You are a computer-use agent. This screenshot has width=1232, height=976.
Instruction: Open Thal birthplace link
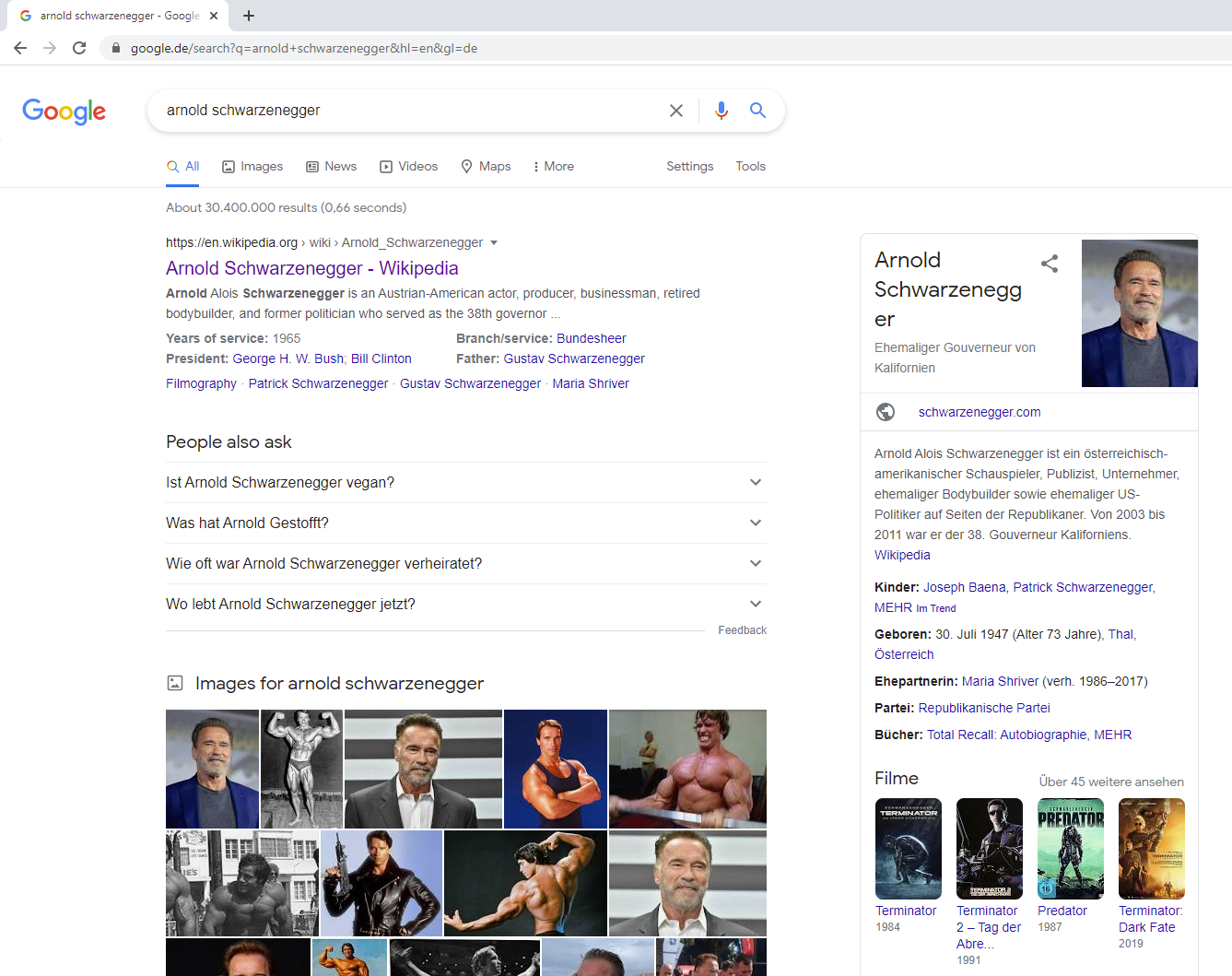click(1121, 634)
